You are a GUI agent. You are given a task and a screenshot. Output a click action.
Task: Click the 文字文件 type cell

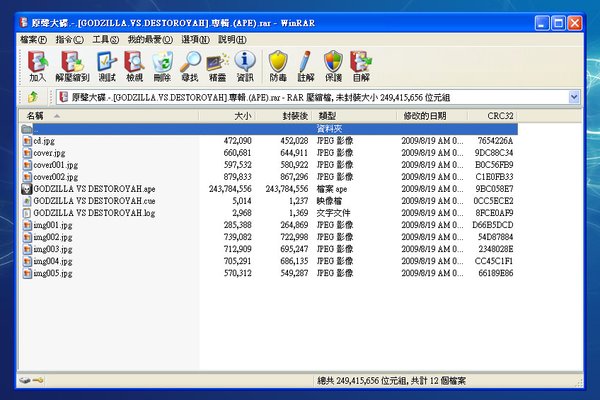click(333, 213)
